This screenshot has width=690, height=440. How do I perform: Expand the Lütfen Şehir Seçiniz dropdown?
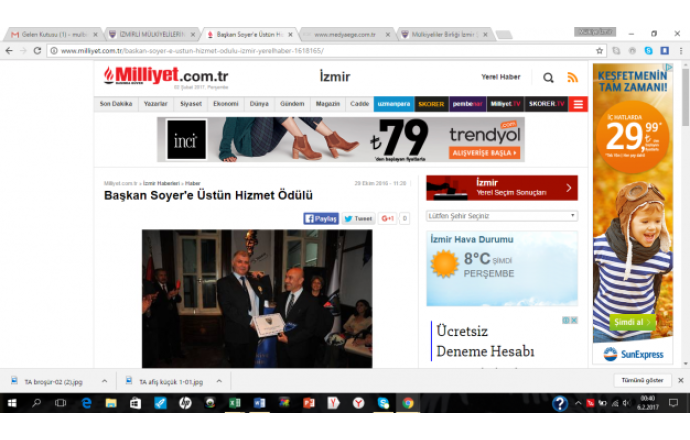(501, 216)
